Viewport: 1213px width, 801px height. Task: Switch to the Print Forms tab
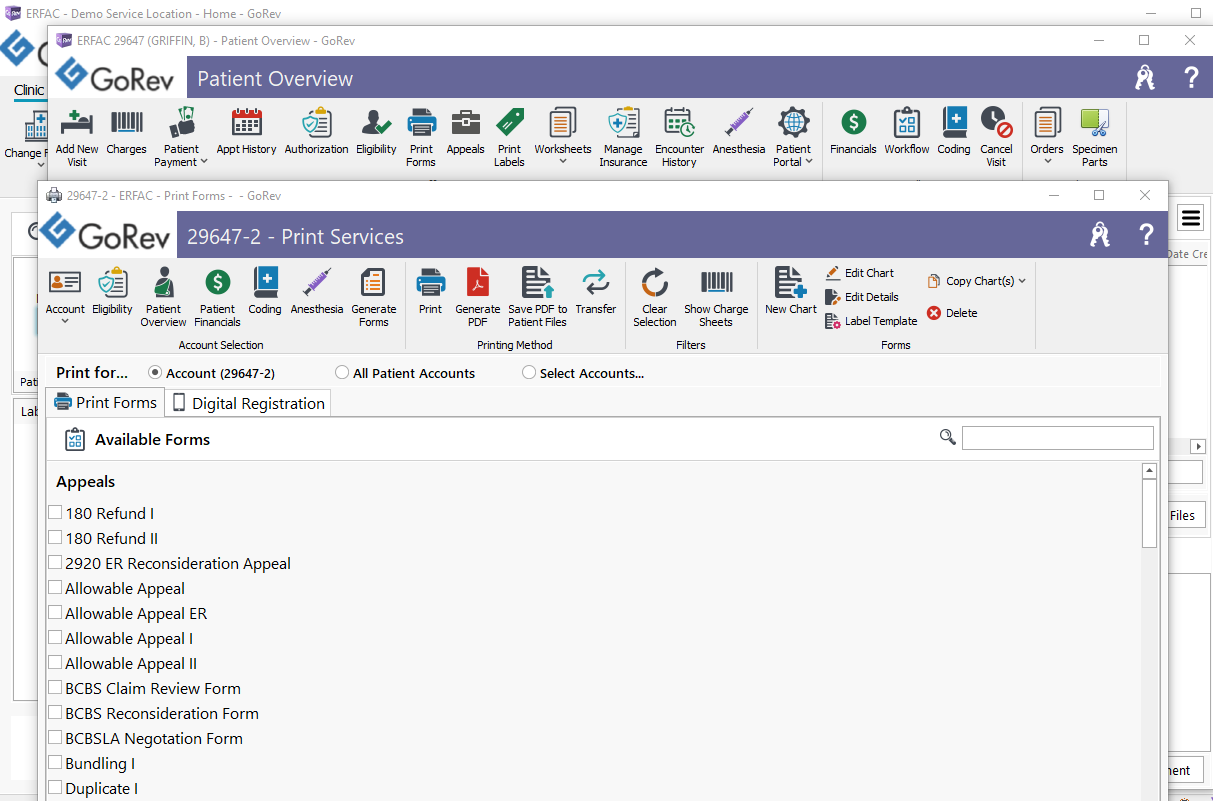(x=105, y=402)
